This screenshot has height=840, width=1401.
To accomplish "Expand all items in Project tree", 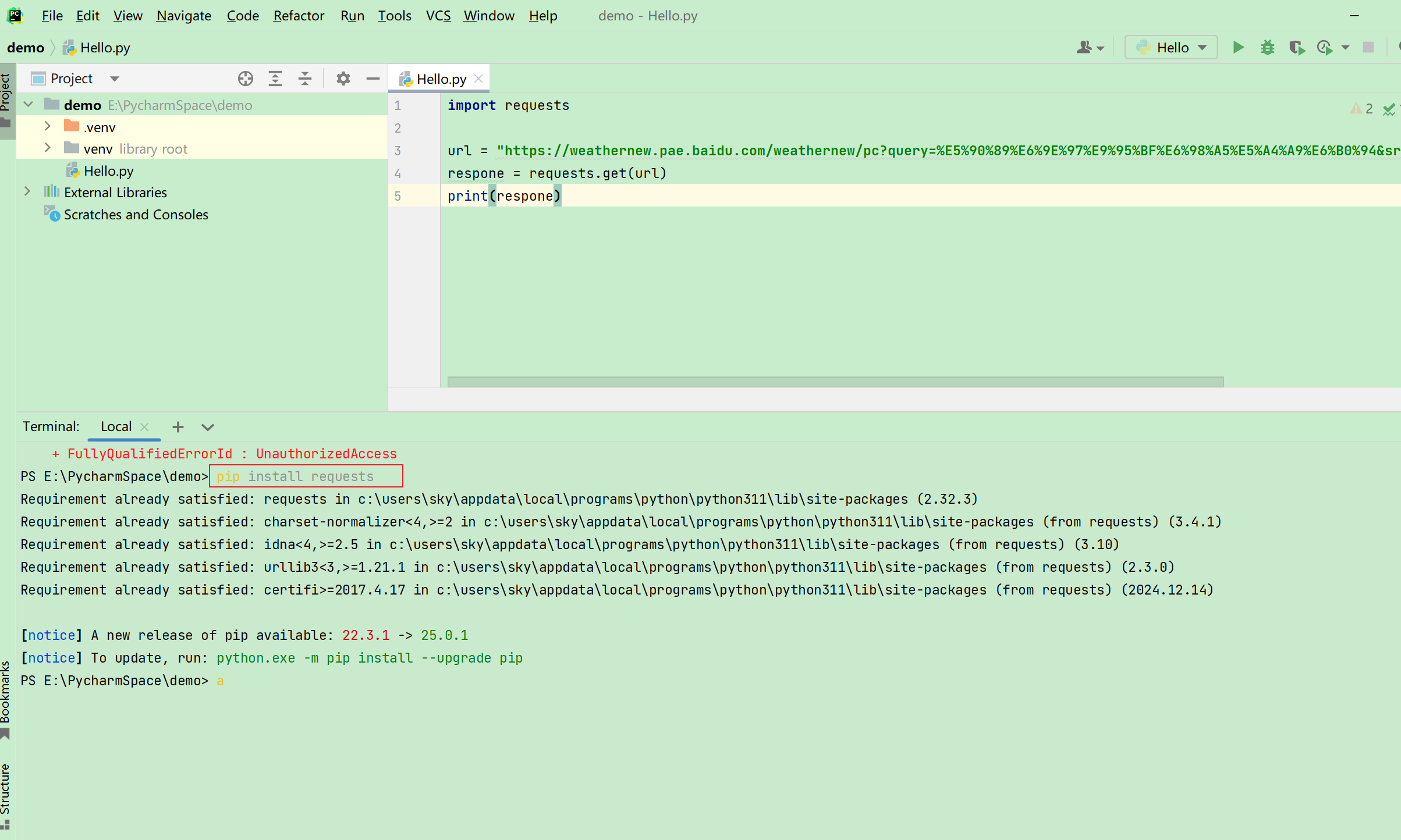I will 275,79.
